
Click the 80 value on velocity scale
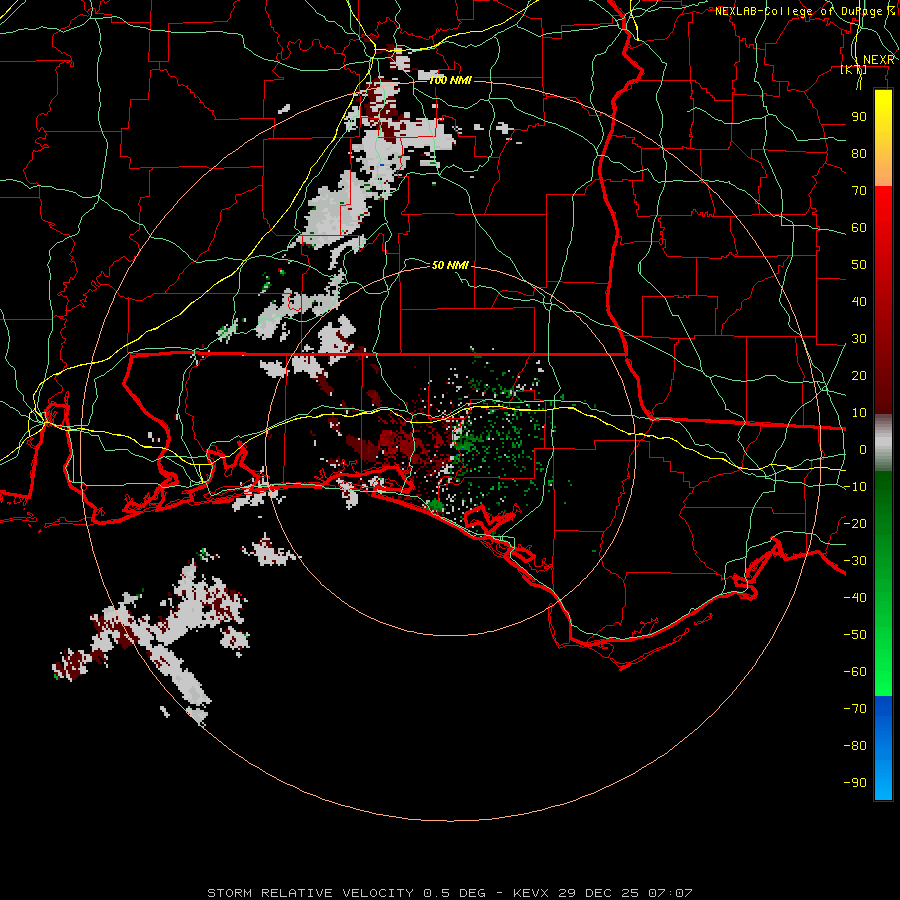click(x=859, y=154)
